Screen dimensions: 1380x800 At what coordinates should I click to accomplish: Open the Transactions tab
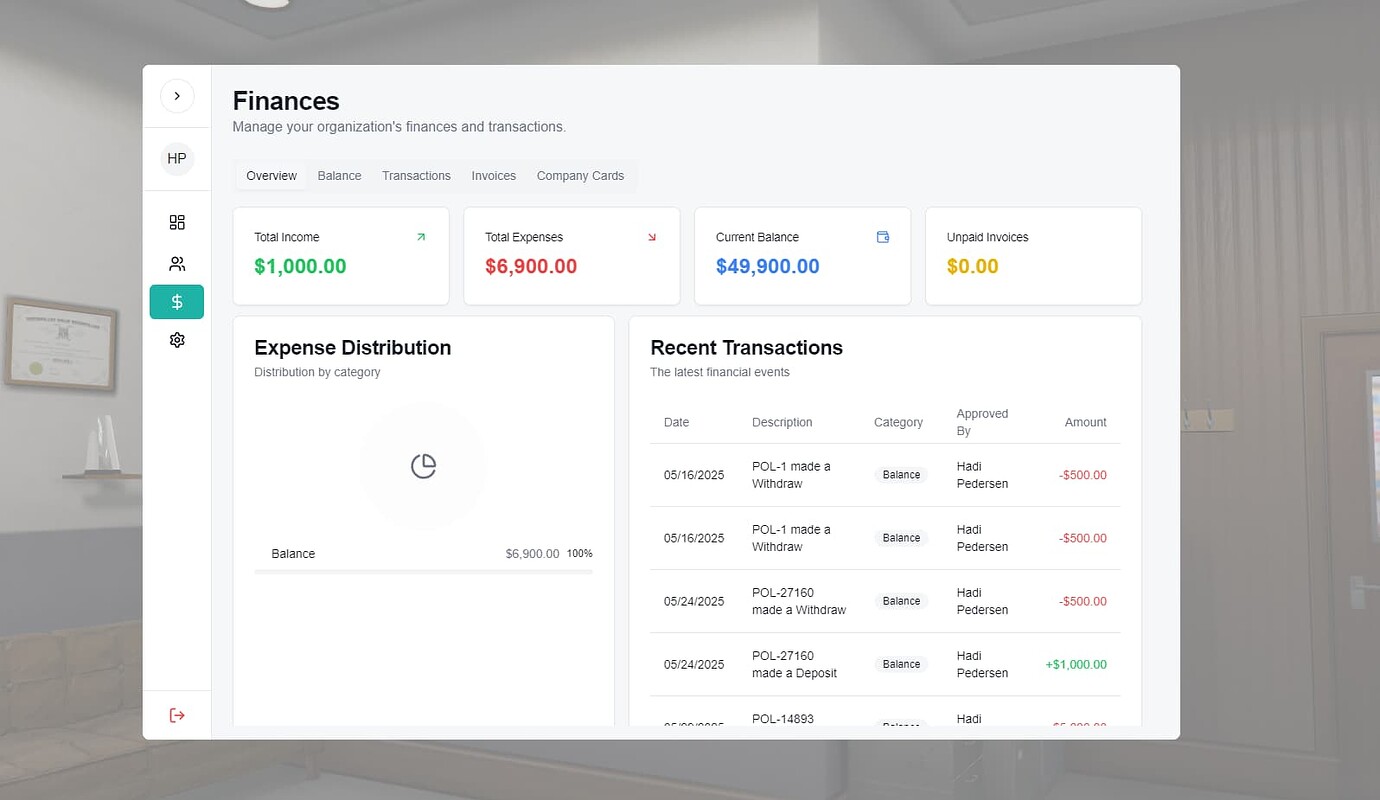(x=416, y=176)
